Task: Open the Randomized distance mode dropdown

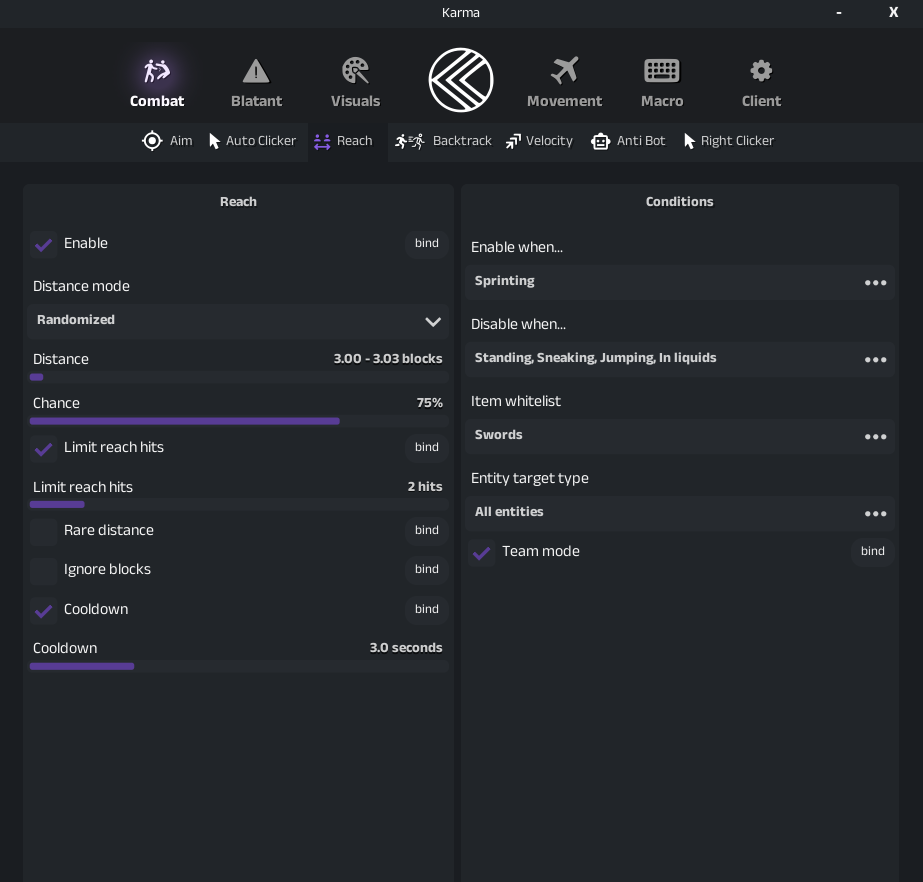Action: pyautogui.click(x=238, y=321)
